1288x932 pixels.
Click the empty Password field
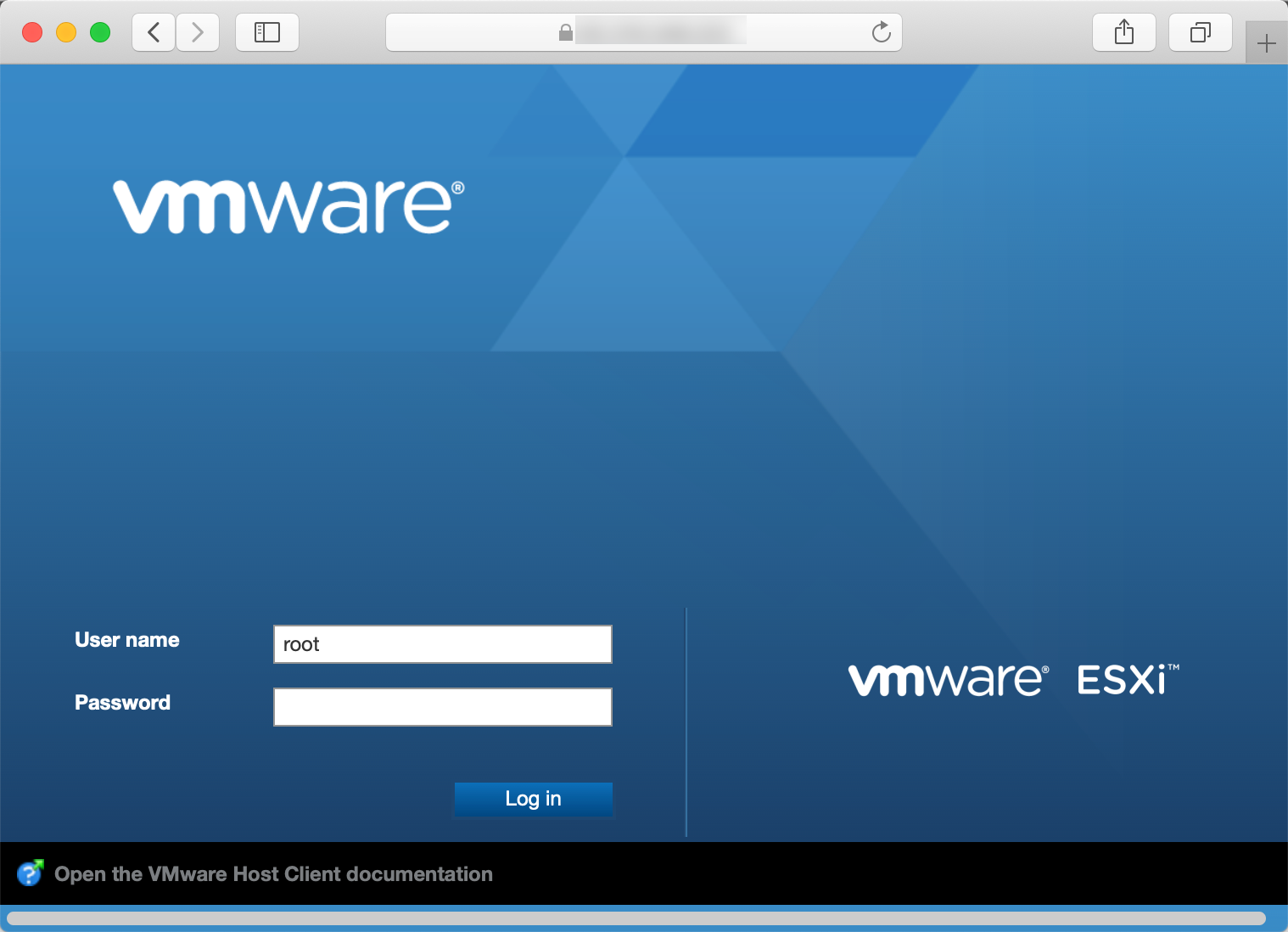point(442,707)
